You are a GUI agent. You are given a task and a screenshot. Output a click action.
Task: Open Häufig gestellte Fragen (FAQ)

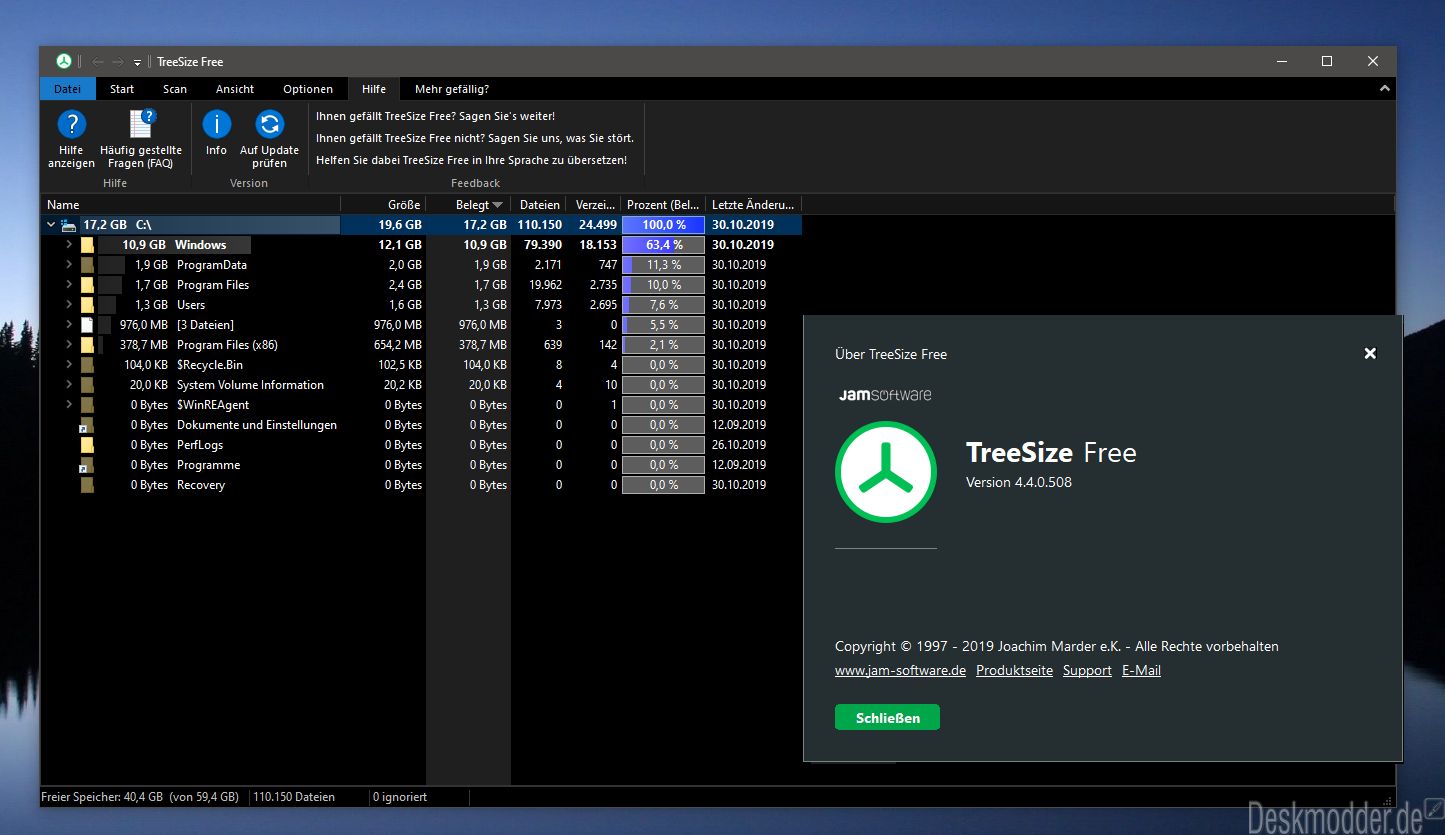point(141,139)
